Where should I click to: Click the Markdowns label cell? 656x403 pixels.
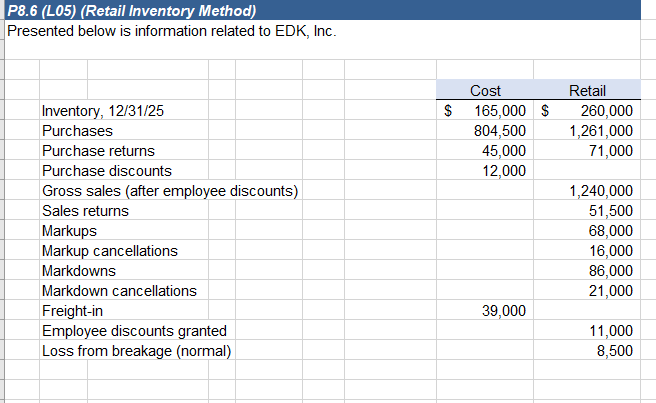(x=79, y=271)
